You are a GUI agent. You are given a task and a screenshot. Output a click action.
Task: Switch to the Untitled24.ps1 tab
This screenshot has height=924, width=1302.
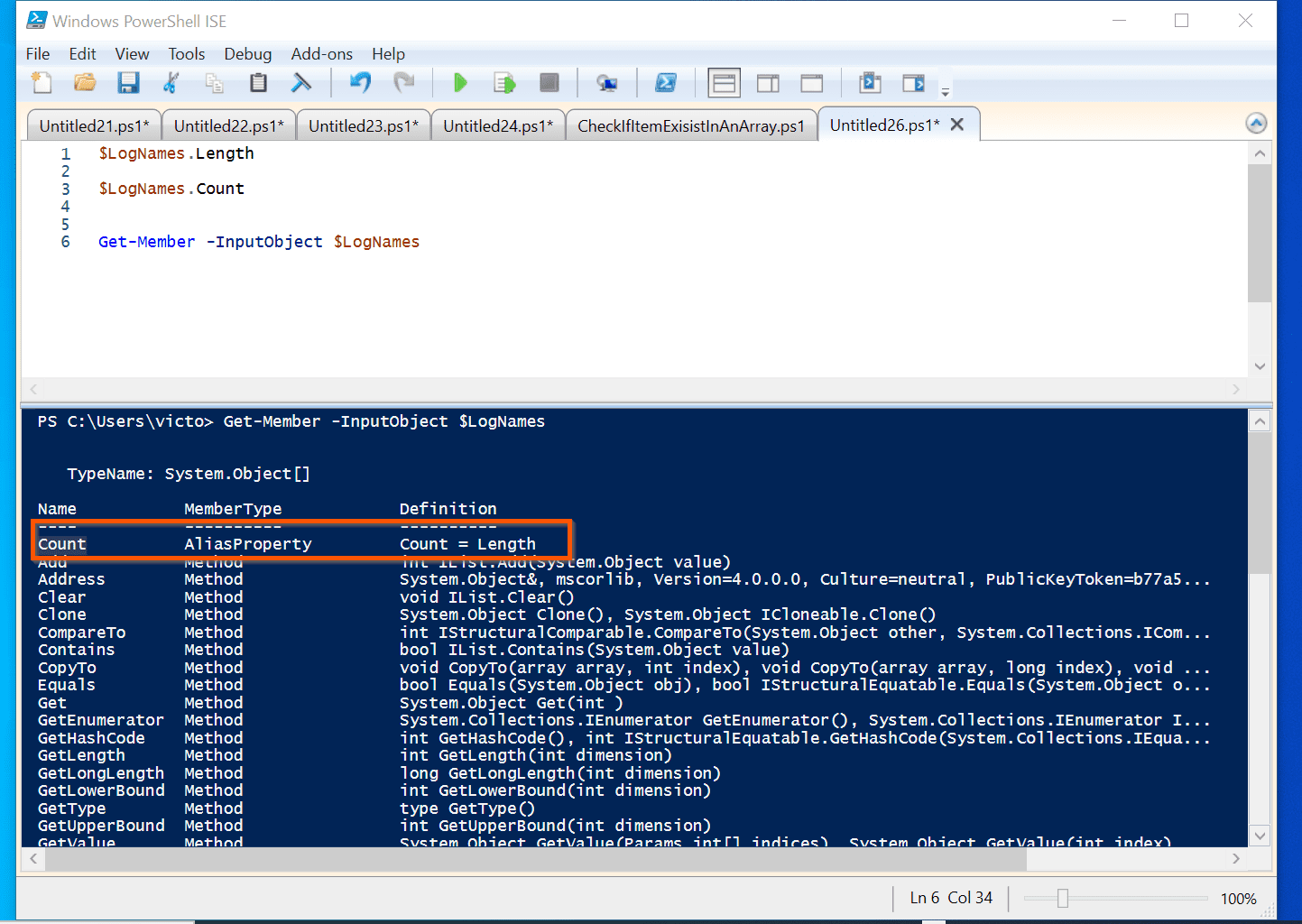[497, 126]
